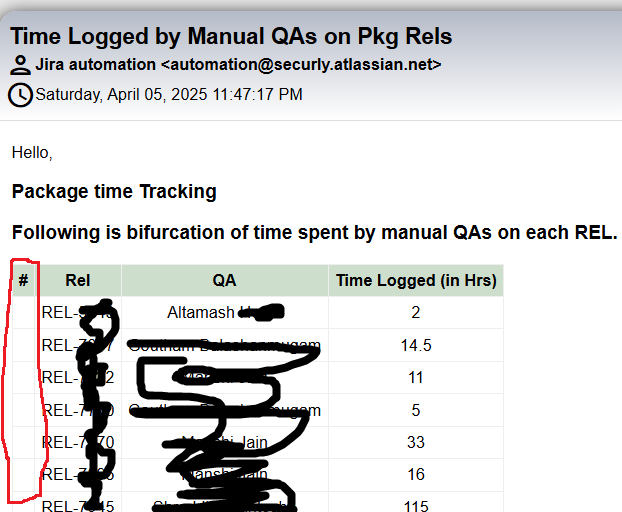Click the 115 hours cell
Screen dimensions: 622x512
416,504
